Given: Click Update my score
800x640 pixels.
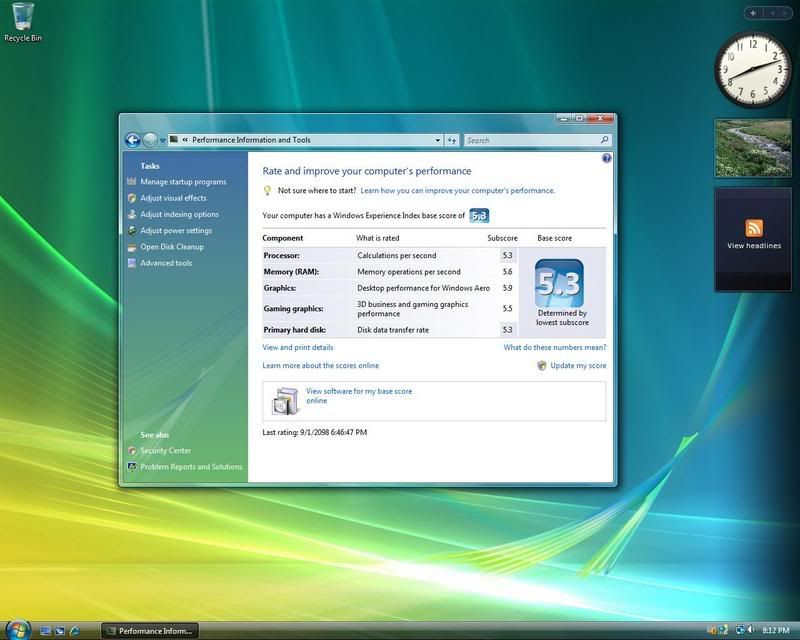Looking at the screenshot, I should coord(578,366).
